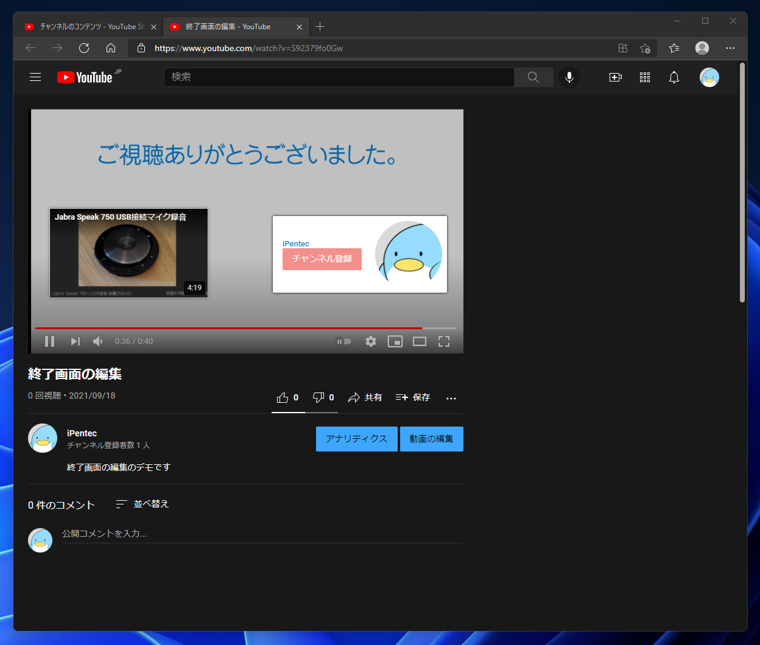Skip to next video in player
This screenshot has width=760, height=645.
tap(75, 341)
